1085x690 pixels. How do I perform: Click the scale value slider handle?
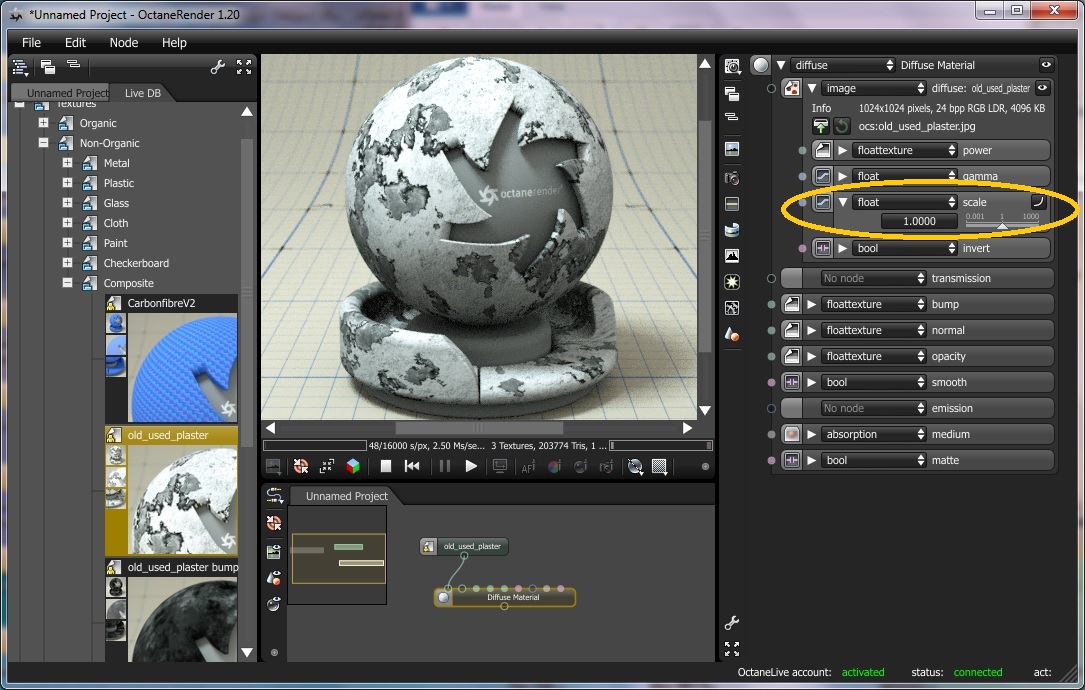point(1001,226)
